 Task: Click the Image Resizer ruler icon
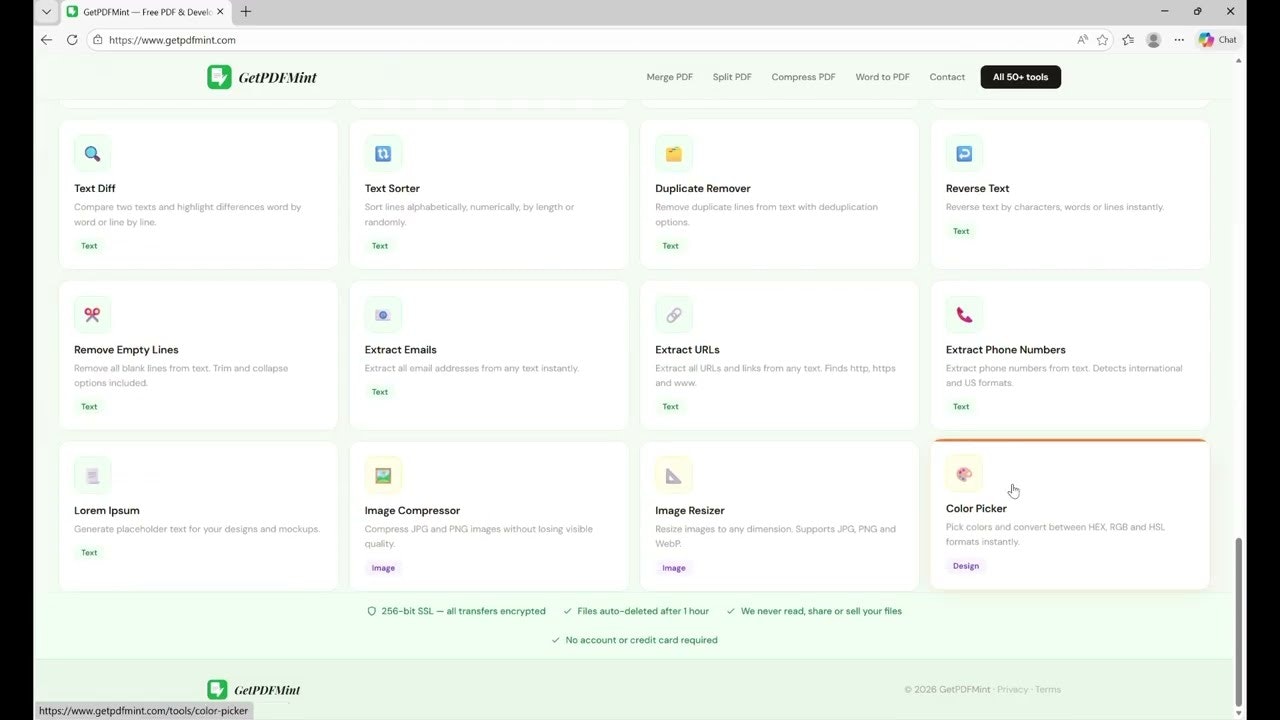674,475
